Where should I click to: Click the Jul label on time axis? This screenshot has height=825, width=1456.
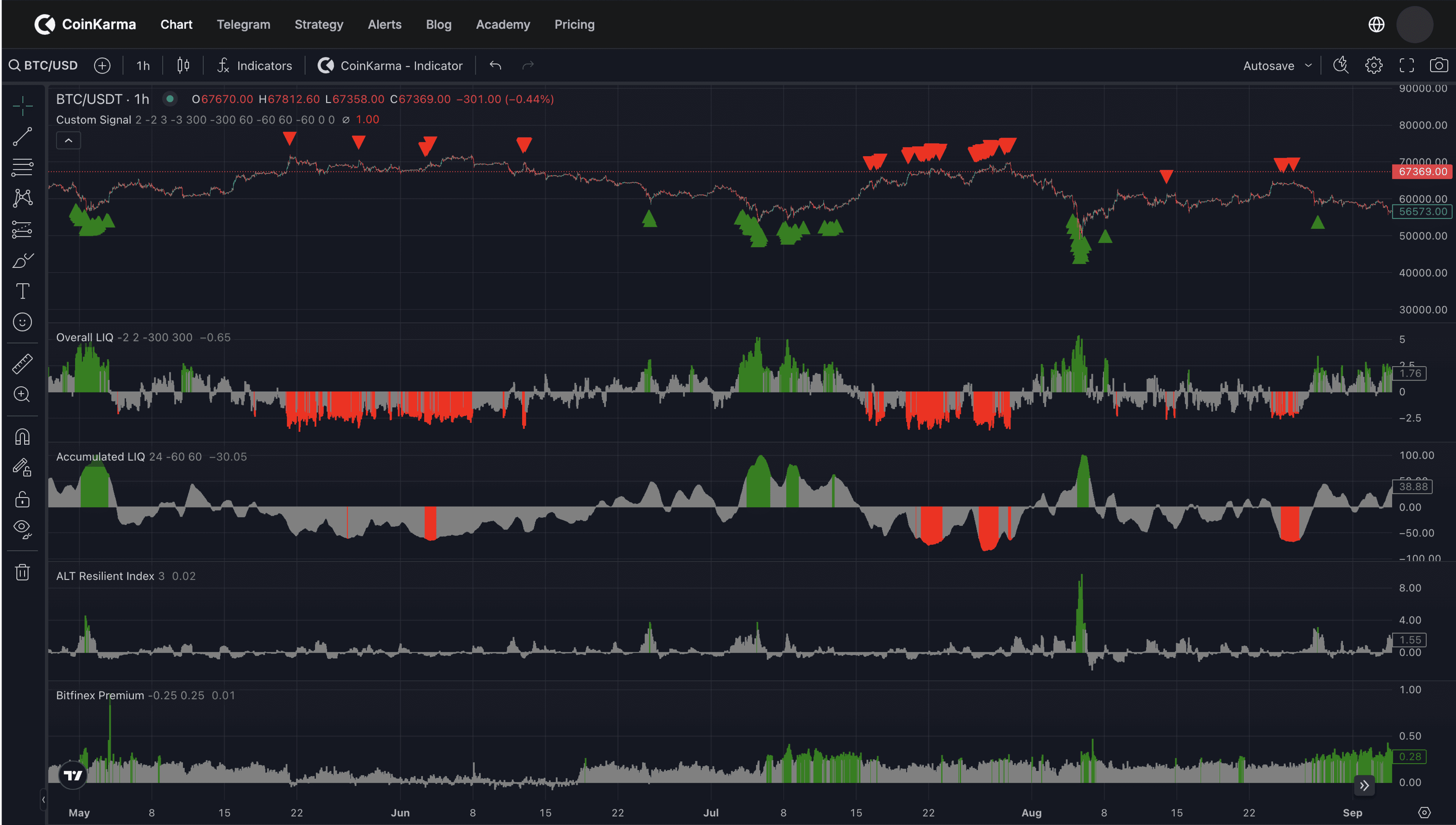tap(711, 812)
